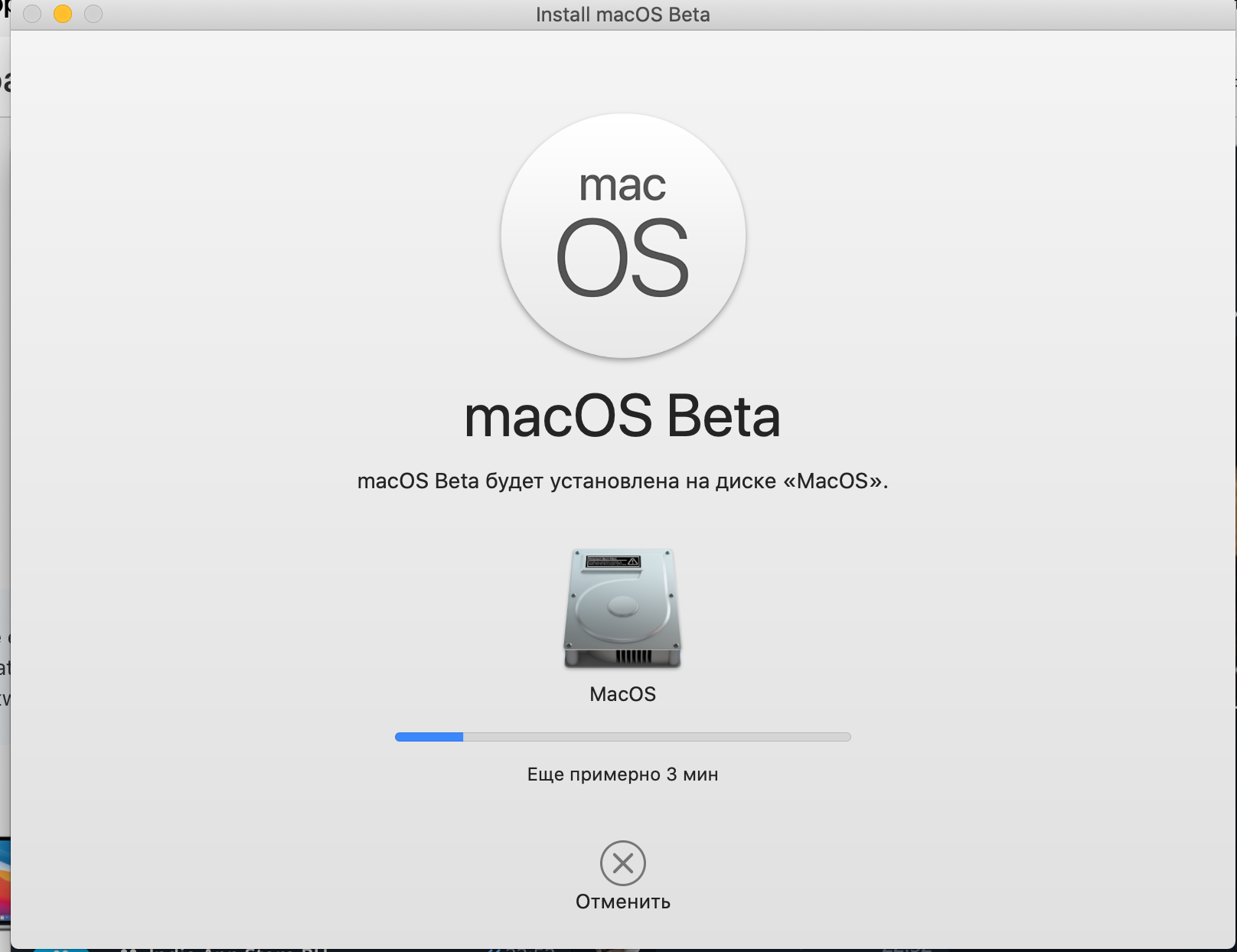The height and width of the screenshot is (952, 1237).
Task: Click the "Install macOS Beta" window title
Action: coord(622,15)
